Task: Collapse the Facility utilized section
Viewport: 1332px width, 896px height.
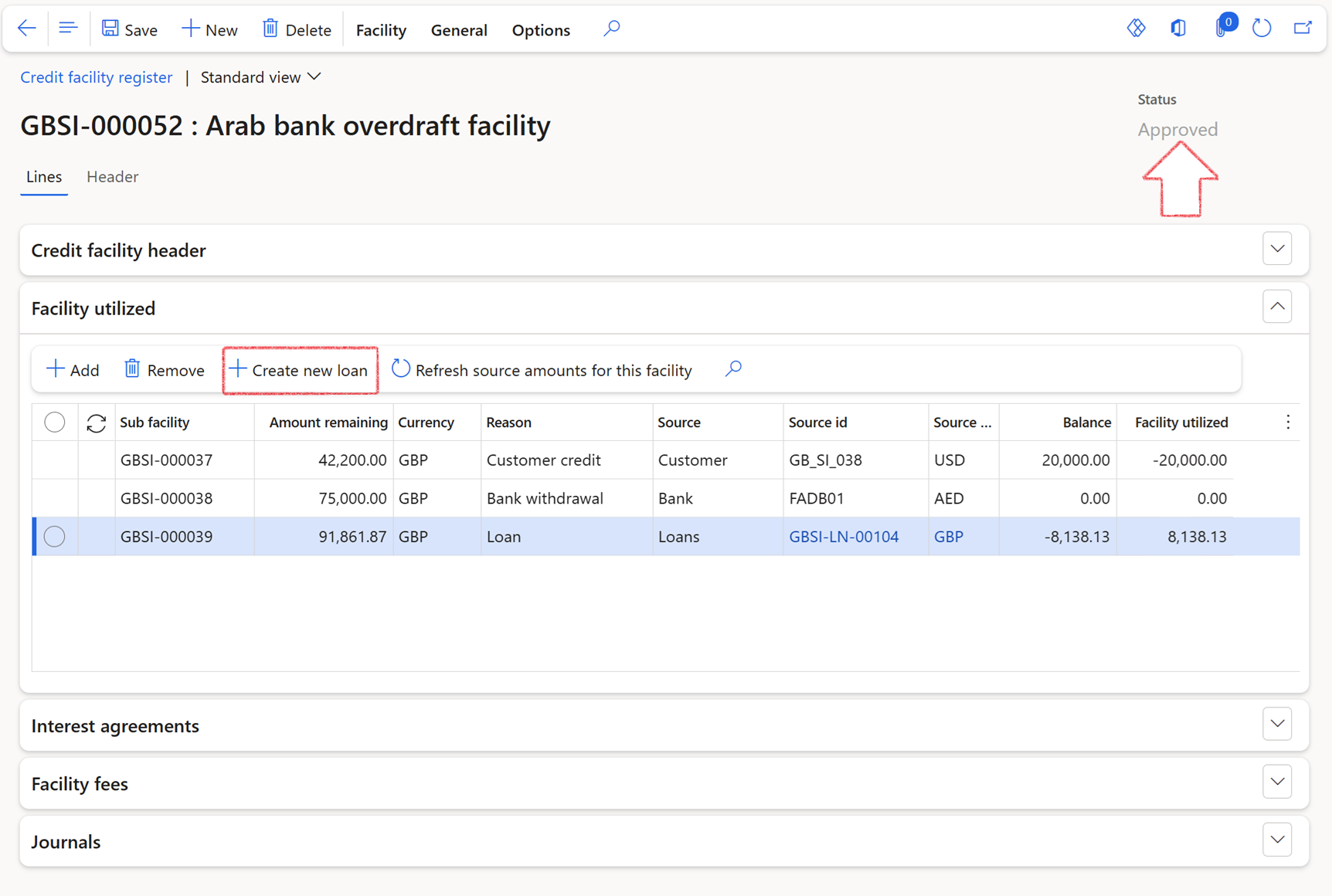Action: [x=1277, y=307]
